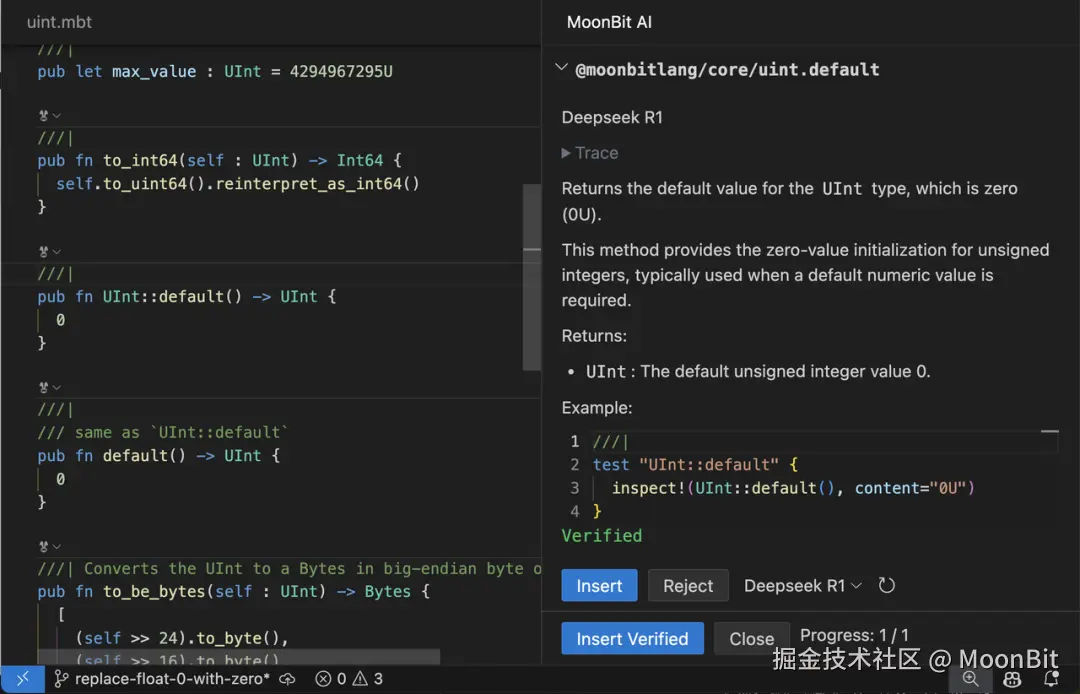This screenshot has height=694, width=1080.
Task: Click the MoonBit AI icon above UInt::default
Action: 44,252
